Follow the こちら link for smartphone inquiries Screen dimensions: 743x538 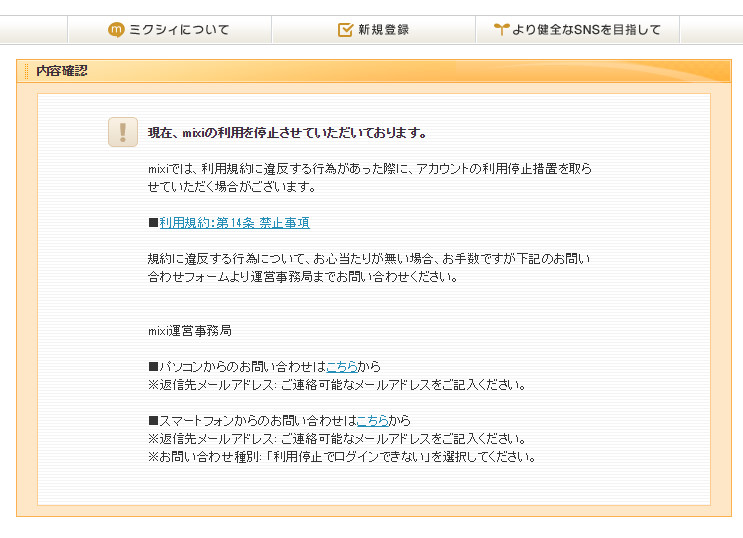pos(371,421)
